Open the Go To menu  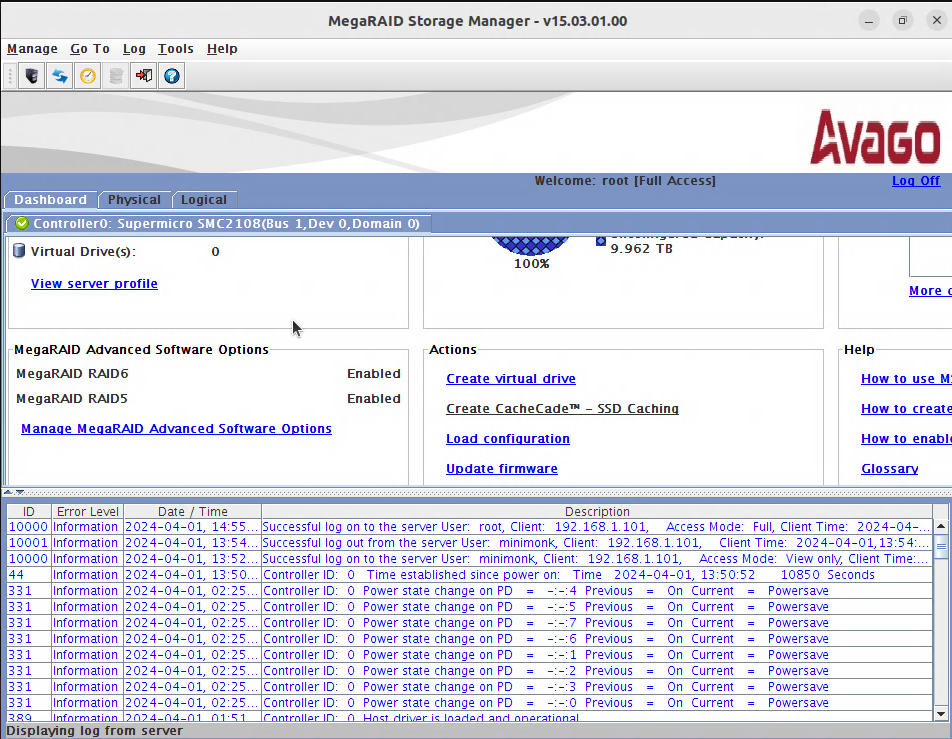(90, 49)
